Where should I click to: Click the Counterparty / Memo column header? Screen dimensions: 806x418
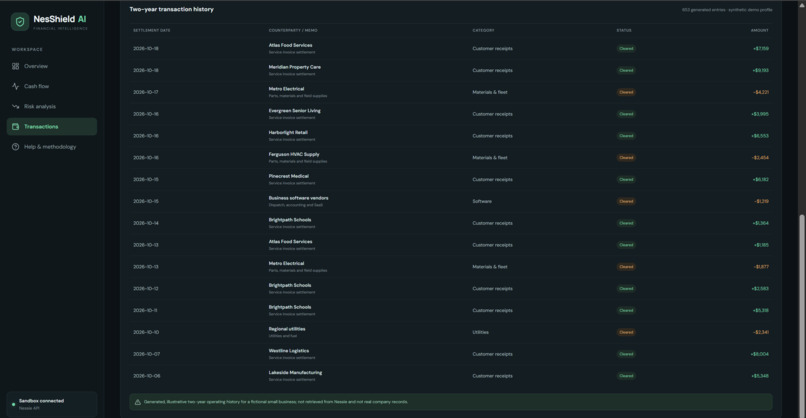(x=293, y=30)
